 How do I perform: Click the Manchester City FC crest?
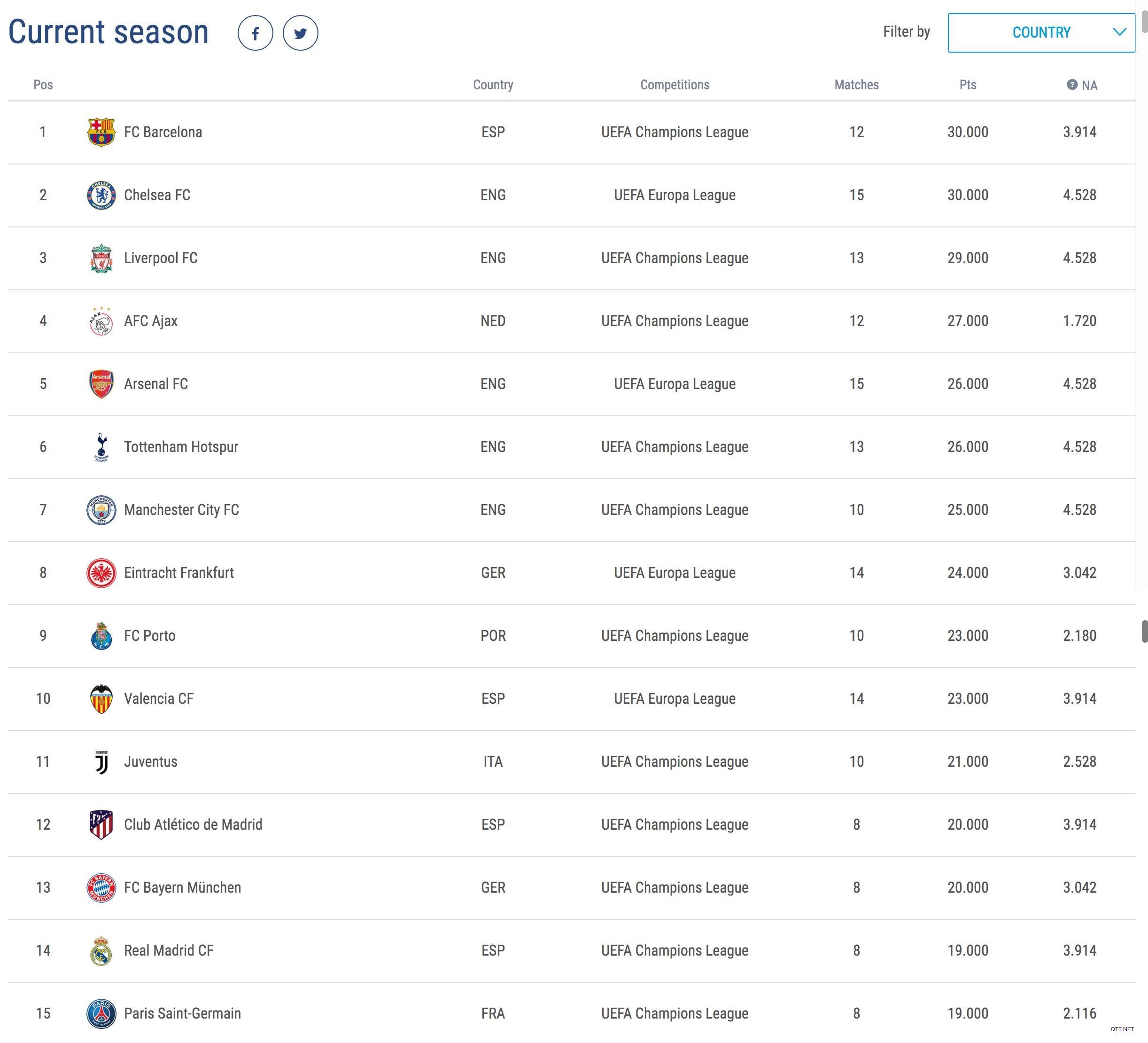[x=101, y=510]
